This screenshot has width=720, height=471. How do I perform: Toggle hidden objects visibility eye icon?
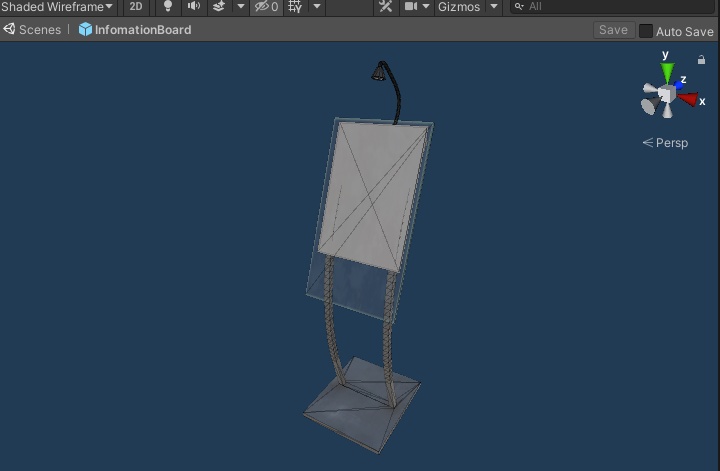(267, 7)
